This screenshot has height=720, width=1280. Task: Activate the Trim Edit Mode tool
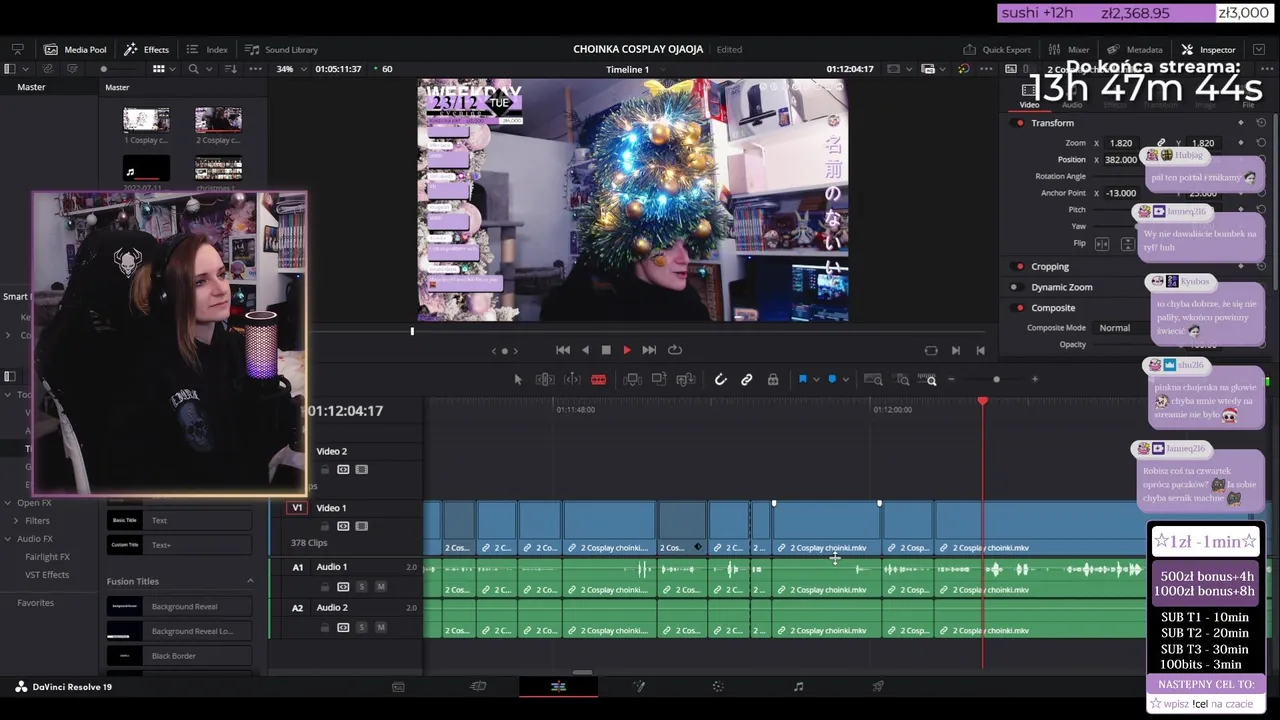coord(545,380)
